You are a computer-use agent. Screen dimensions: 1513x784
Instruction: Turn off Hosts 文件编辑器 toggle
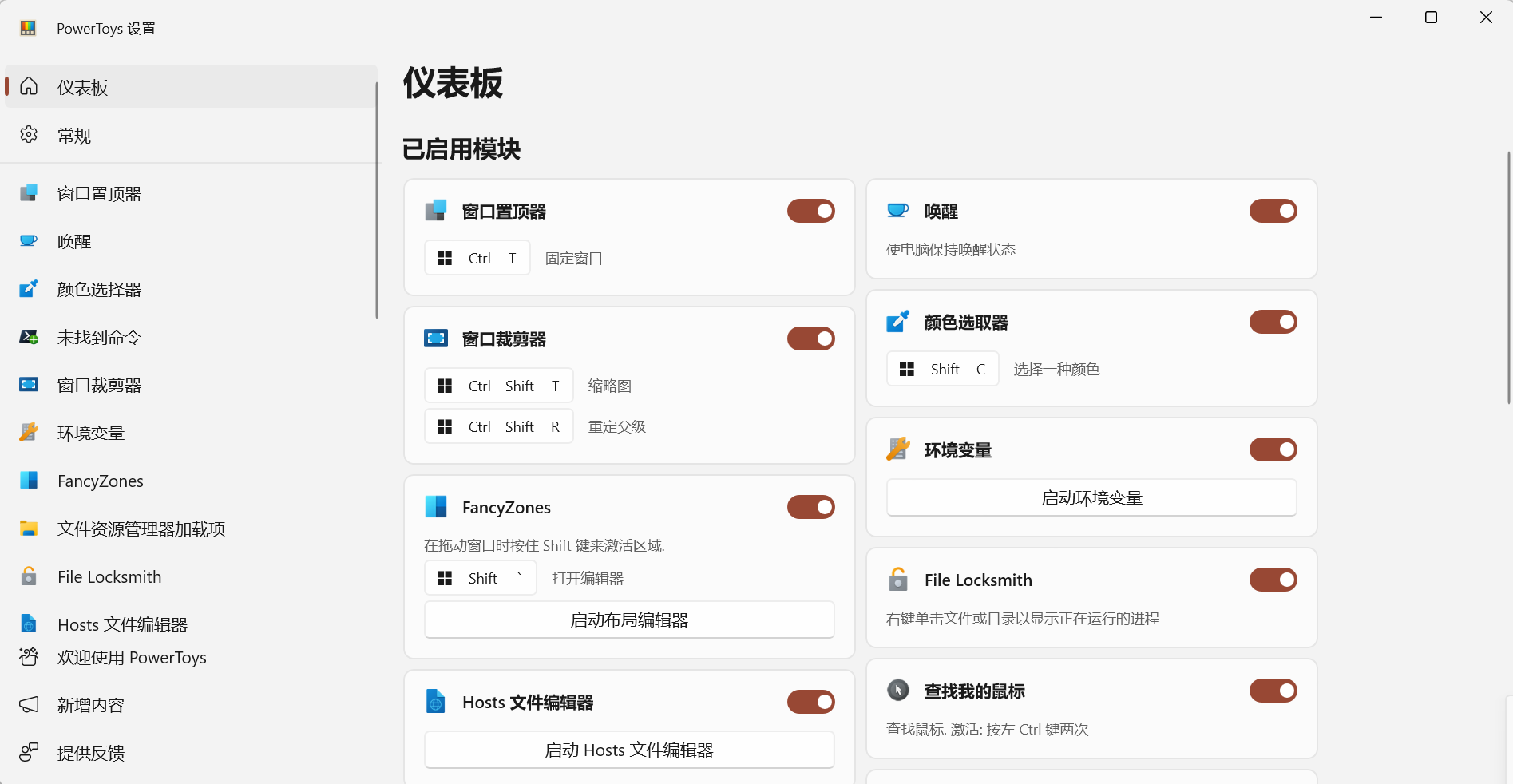pos(811,702)
